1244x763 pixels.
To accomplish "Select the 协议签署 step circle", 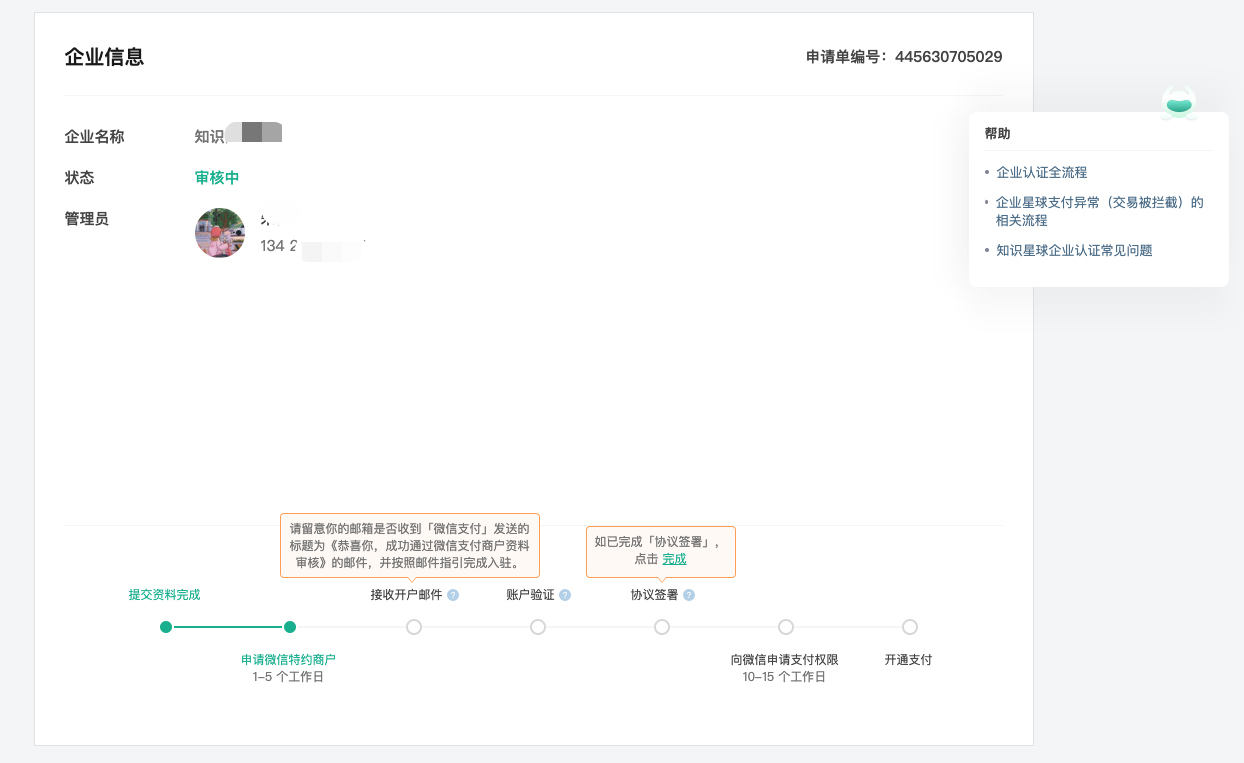I will point(662,627).
